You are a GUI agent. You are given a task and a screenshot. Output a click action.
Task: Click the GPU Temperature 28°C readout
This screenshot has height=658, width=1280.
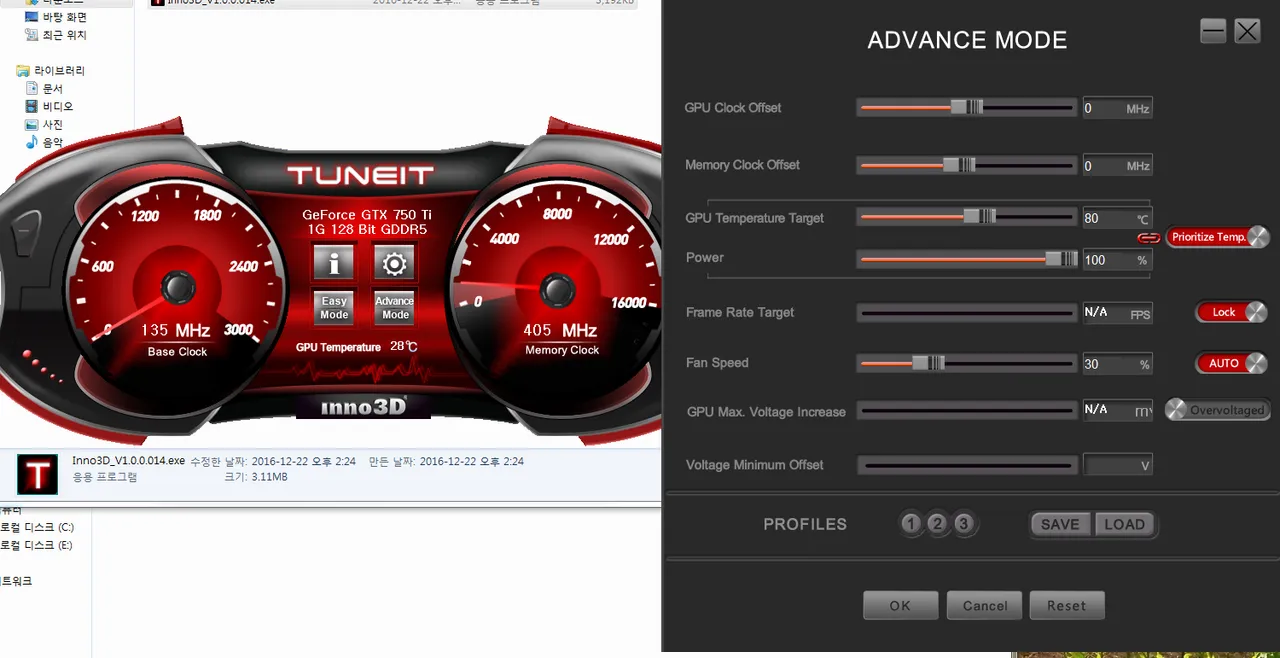coord(357,347)
